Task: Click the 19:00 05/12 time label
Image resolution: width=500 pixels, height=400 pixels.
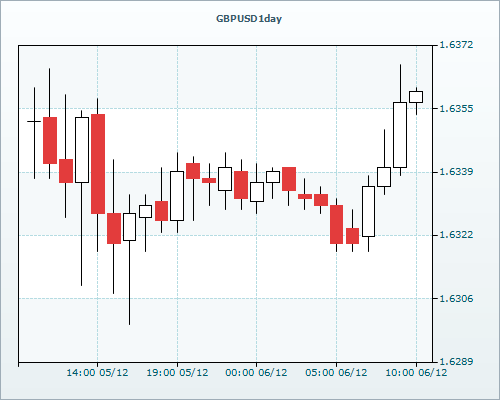Action: tap(177, 372)
